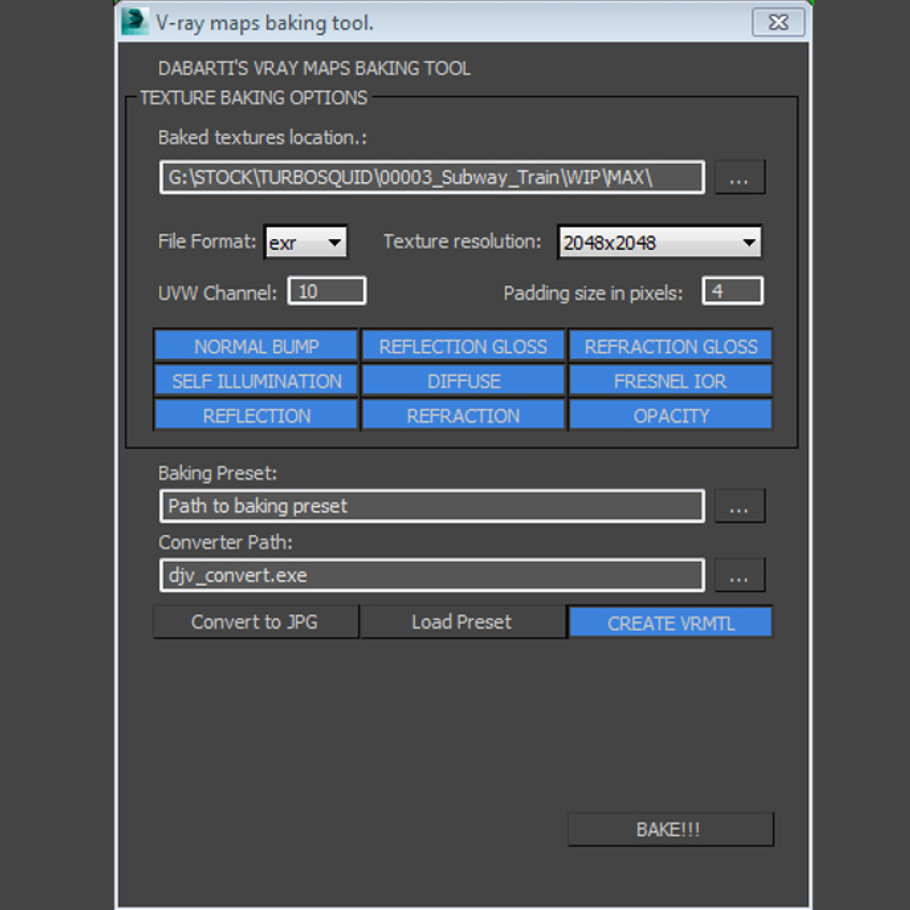Viewport: 910px width, 910px height.
Task: Open the Texture resolution dropdown
Action: click(x=660, y=242)
